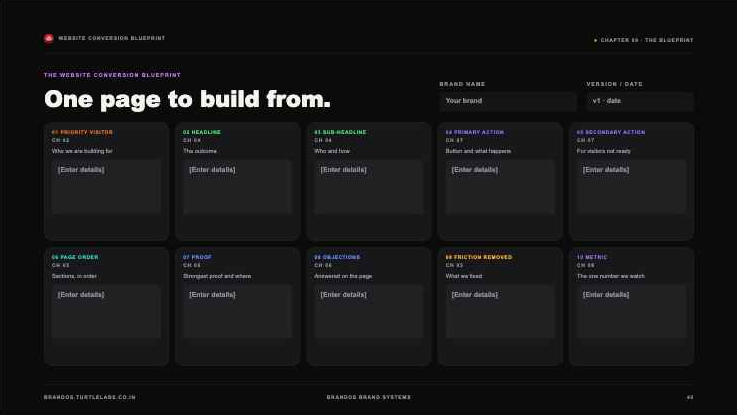737x415 pixels.
Task: Click the 'Secondary Action' card title
Action: 611,133
